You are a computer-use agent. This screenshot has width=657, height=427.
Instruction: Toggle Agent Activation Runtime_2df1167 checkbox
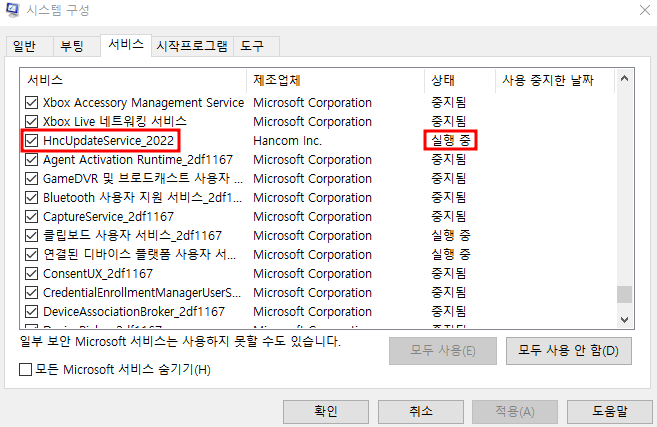31,160
